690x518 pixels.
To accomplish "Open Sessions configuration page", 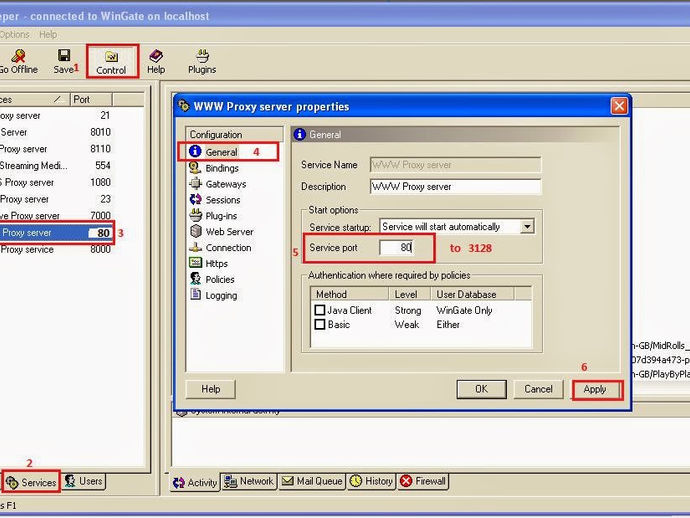I will [x=215, y=200].
